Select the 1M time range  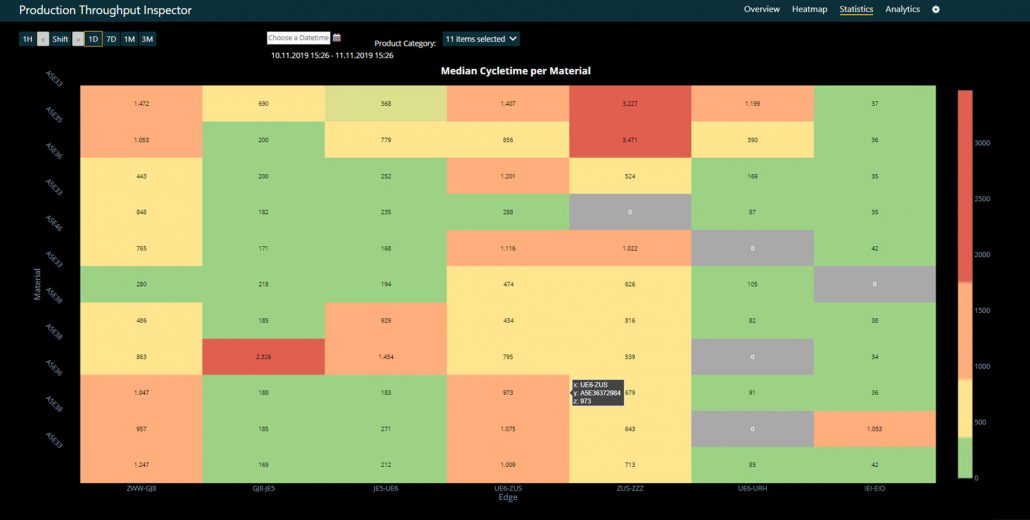coord(129,39)
